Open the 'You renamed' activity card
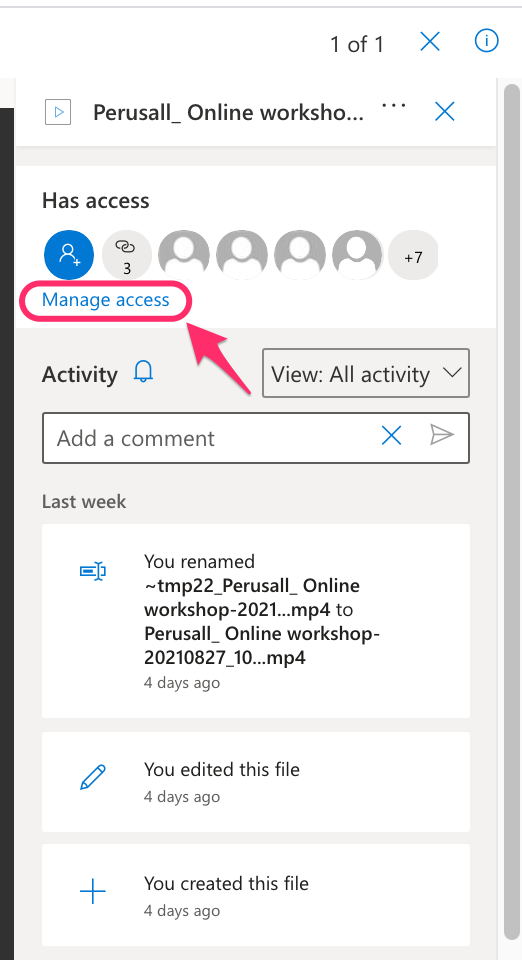Screen dimensions: 522x960 click(x=256, y=621)
